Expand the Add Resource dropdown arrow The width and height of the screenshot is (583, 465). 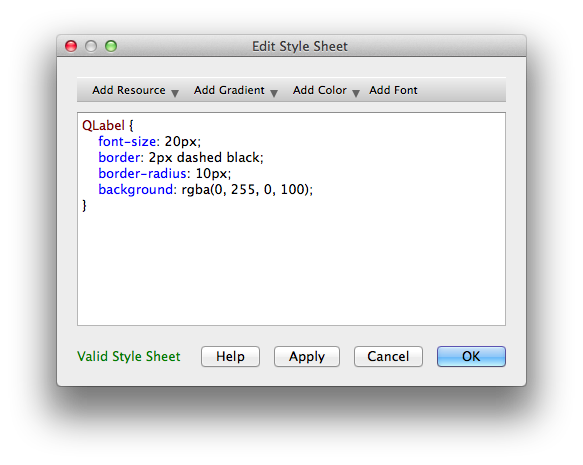175,93
